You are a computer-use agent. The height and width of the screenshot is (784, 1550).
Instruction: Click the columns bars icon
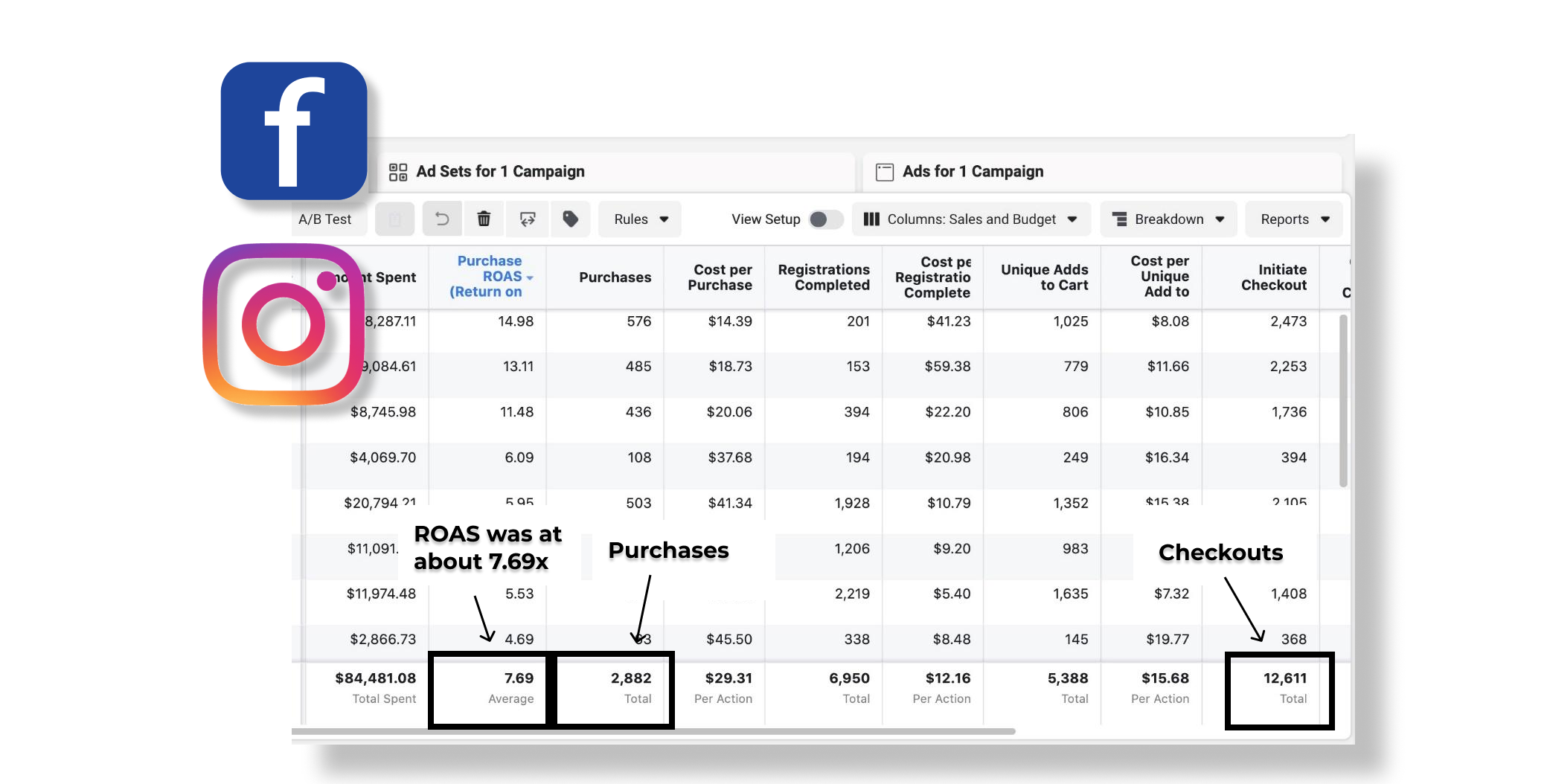pos(871,219)
